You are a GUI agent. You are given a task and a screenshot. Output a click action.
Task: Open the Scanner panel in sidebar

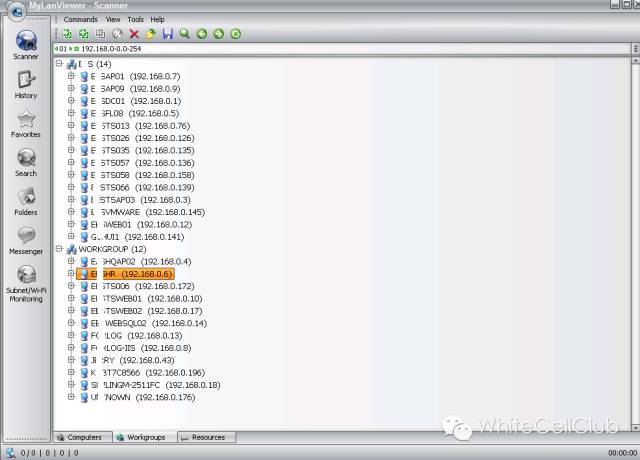[26, 45]
